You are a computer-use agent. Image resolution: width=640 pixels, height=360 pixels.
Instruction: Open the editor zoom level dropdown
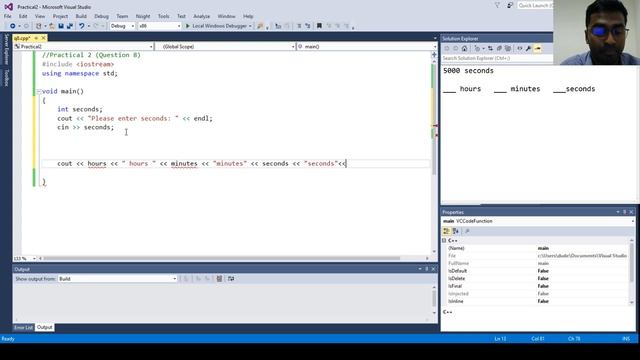25,258
